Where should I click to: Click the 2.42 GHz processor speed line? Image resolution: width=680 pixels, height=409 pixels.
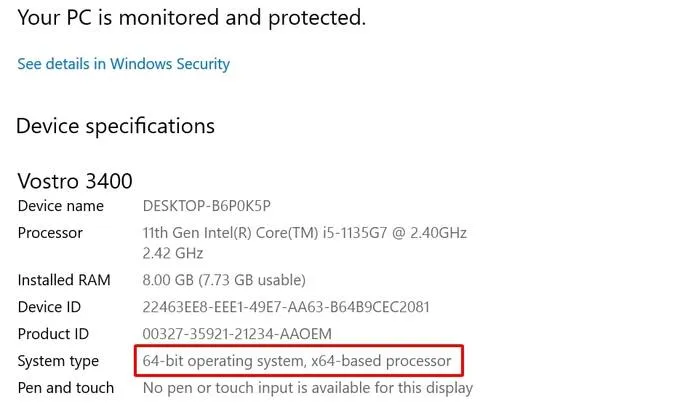[x=173, y=253]
